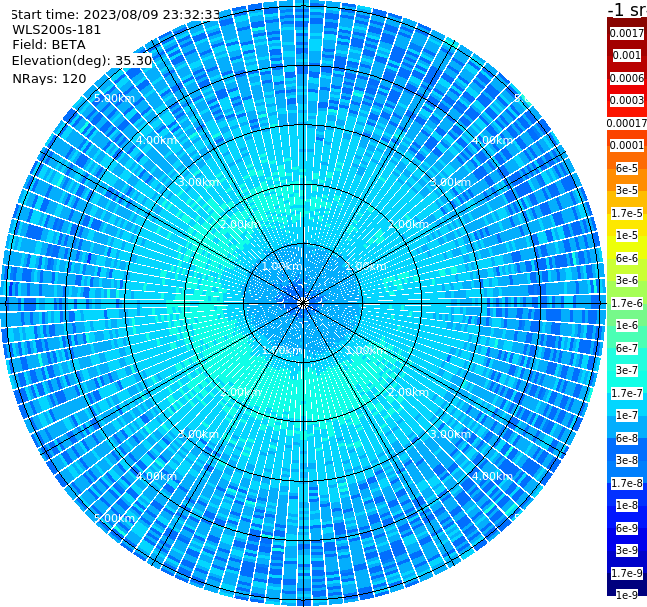Select the 0.00017 colorbar tick value

(x=627, y=123)
